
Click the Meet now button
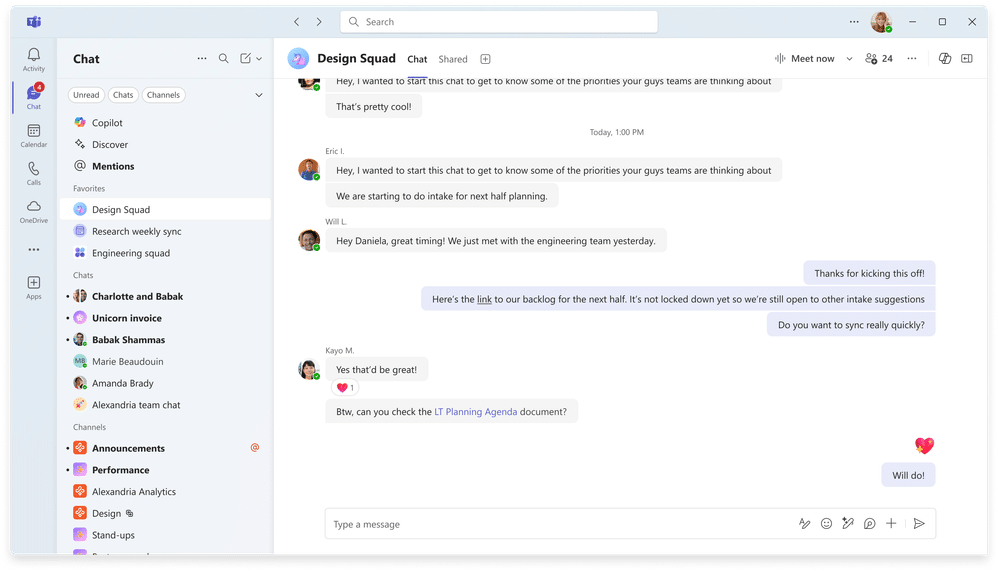pos(805,59)
